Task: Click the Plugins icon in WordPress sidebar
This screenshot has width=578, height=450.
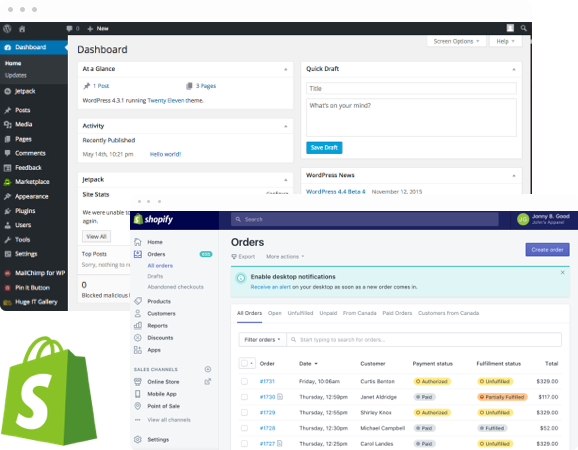Action: click(7, 211)
